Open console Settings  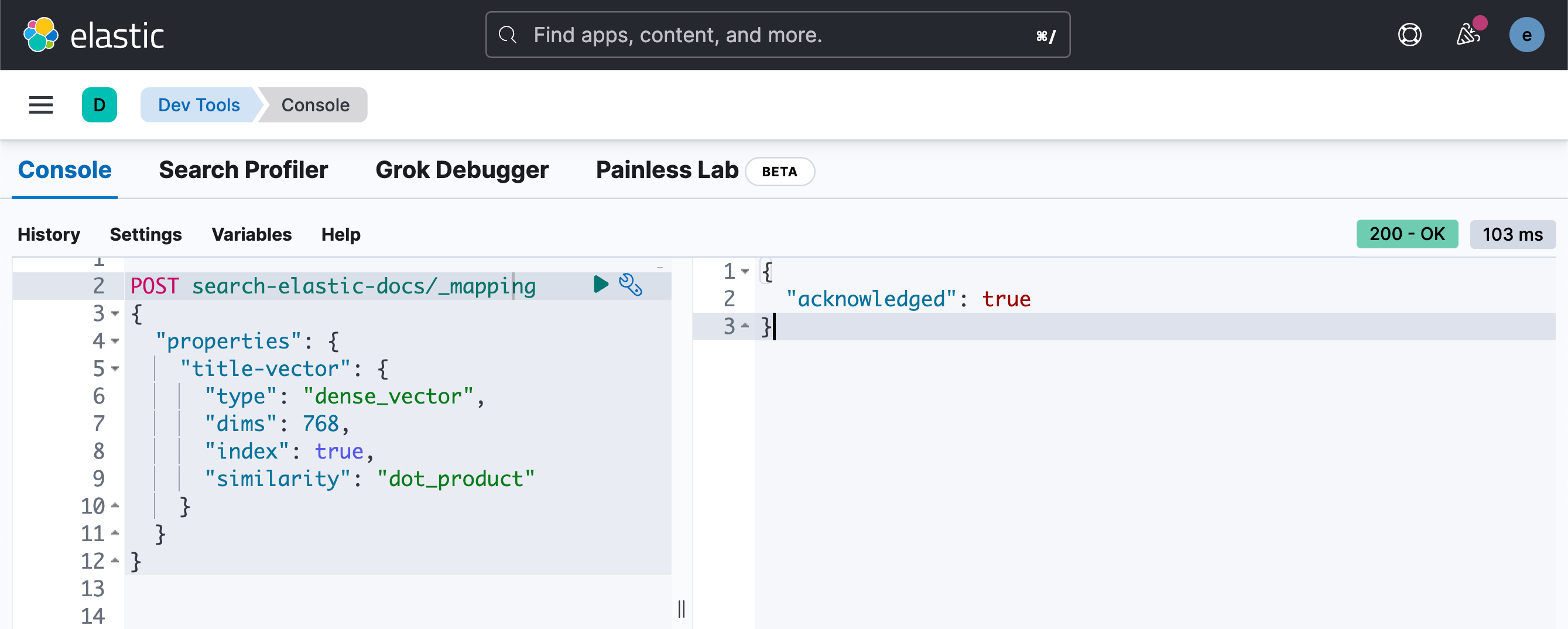point(145,234)
